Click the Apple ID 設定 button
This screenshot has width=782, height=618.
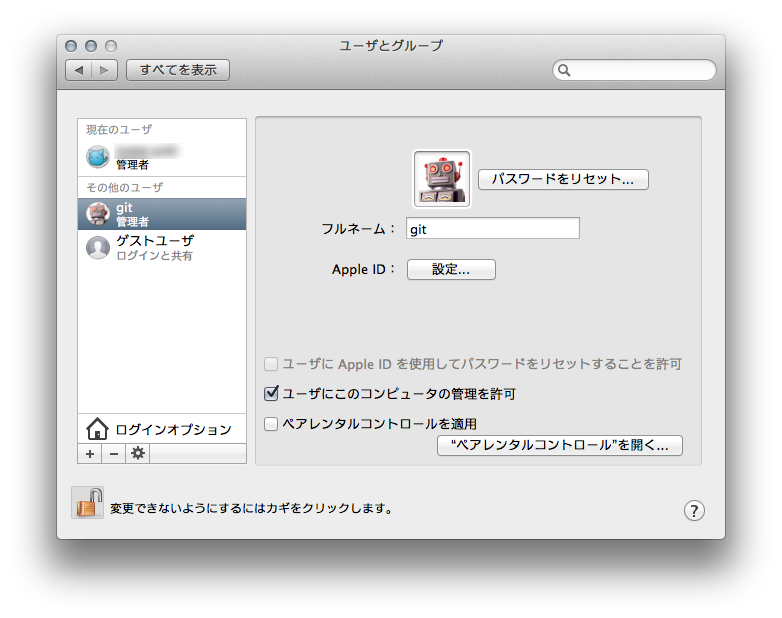point(451,269)
